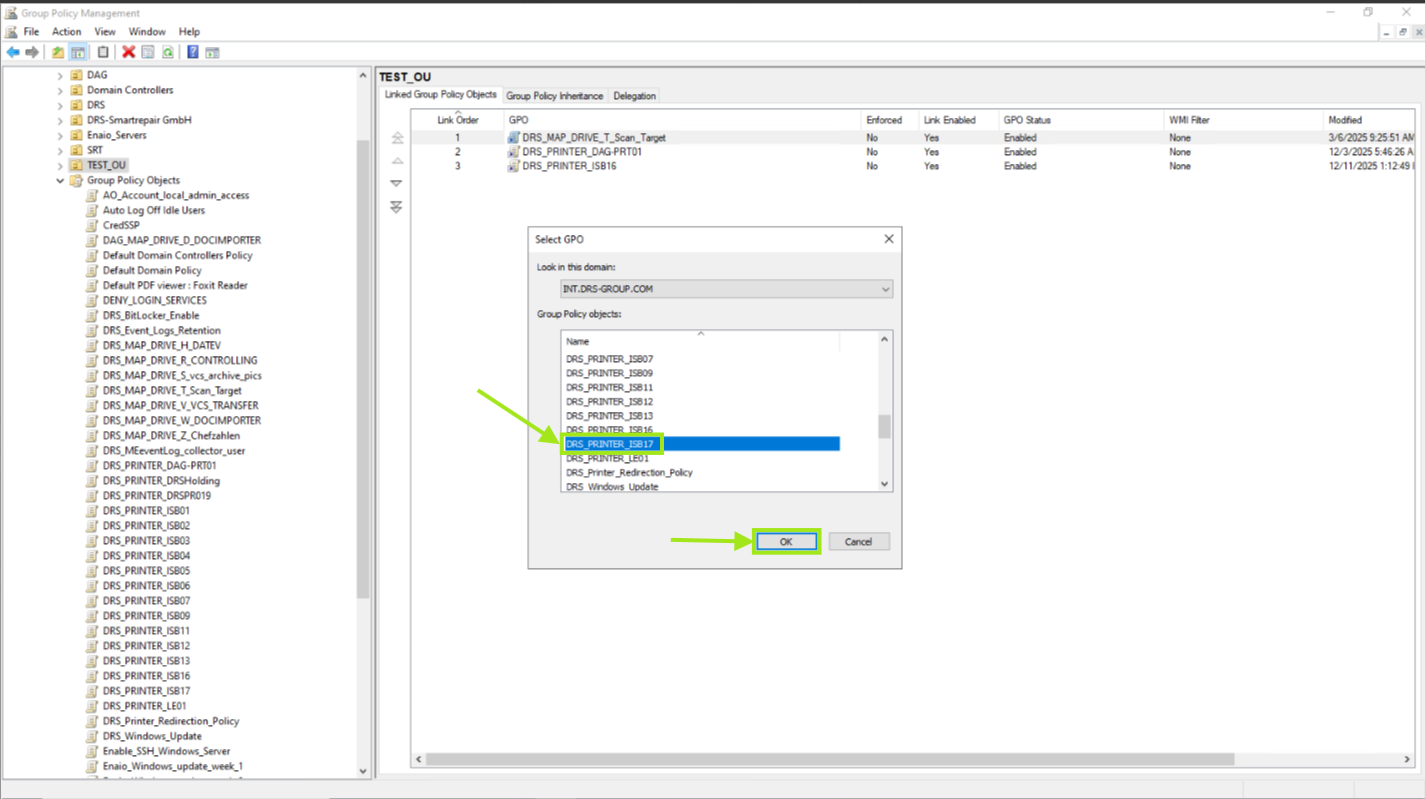Collapse the Group Policy Objects node

click(60, 181)
